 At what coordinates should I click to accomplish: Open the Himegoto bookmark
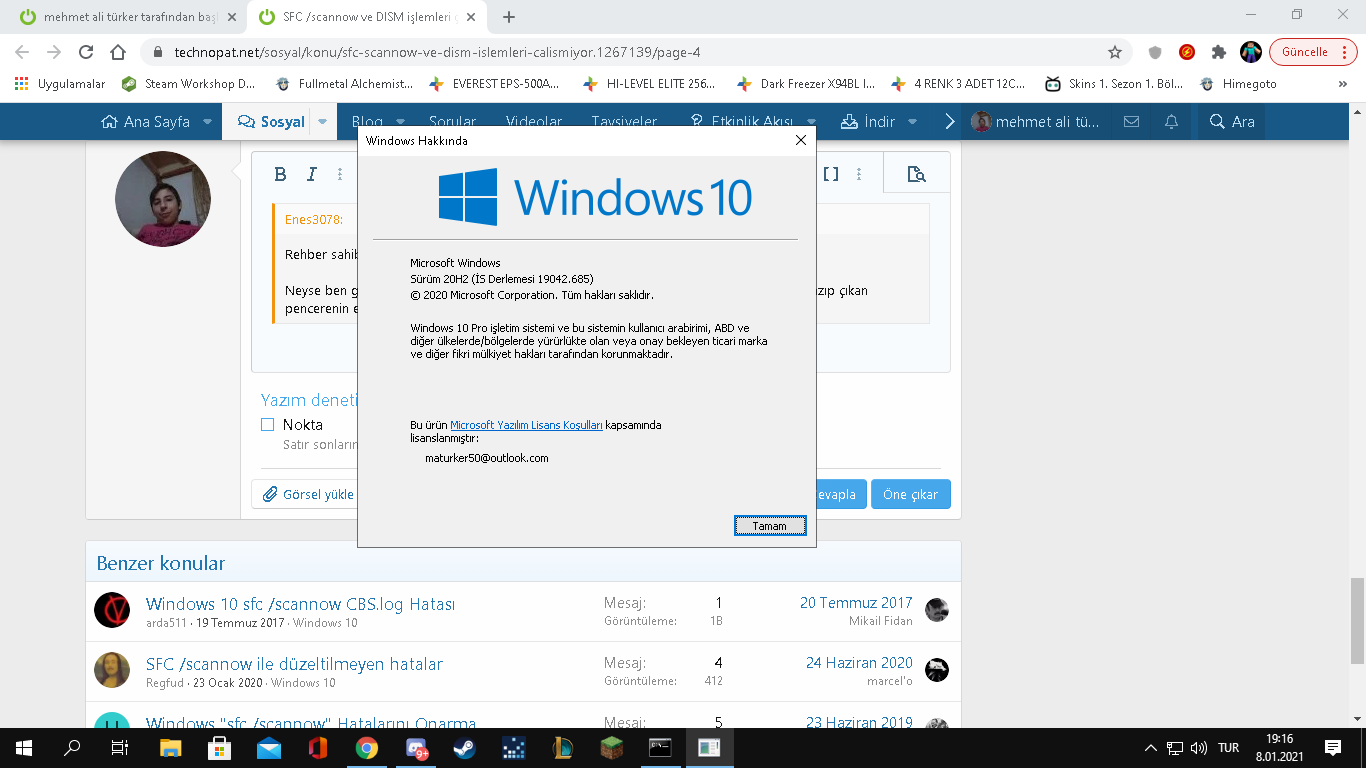click(1239, 84)
